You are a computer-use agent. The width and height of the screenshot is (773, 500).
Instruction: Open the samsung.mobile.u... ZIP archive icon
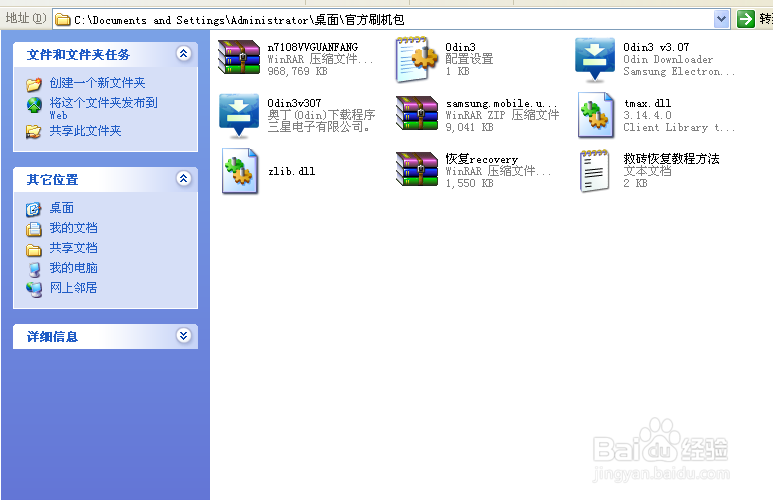tap(417, 114)
